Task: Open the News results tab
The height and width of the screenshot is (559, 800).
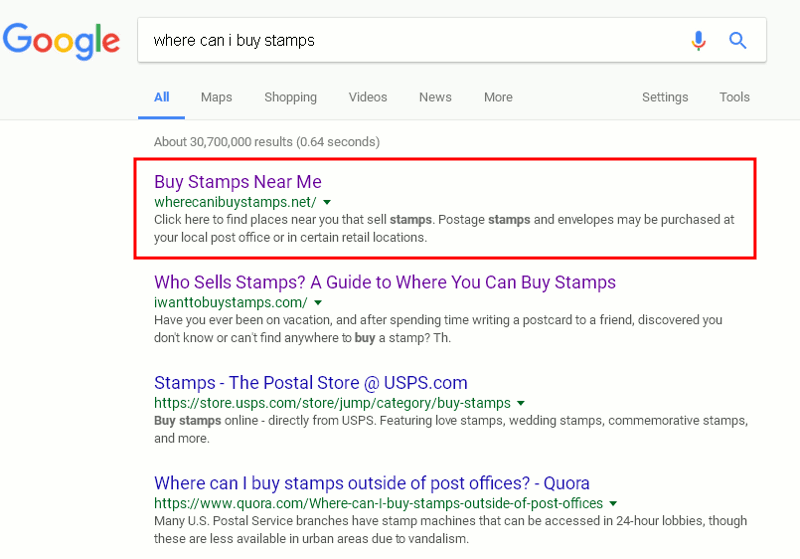Action: [435, 97]
